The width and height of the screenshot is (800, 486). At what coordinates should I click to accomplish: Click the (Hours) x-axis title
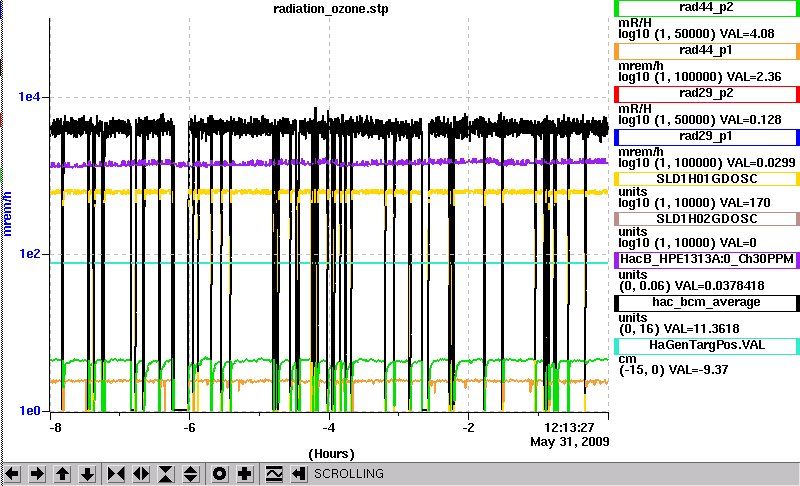click(331, 454)
